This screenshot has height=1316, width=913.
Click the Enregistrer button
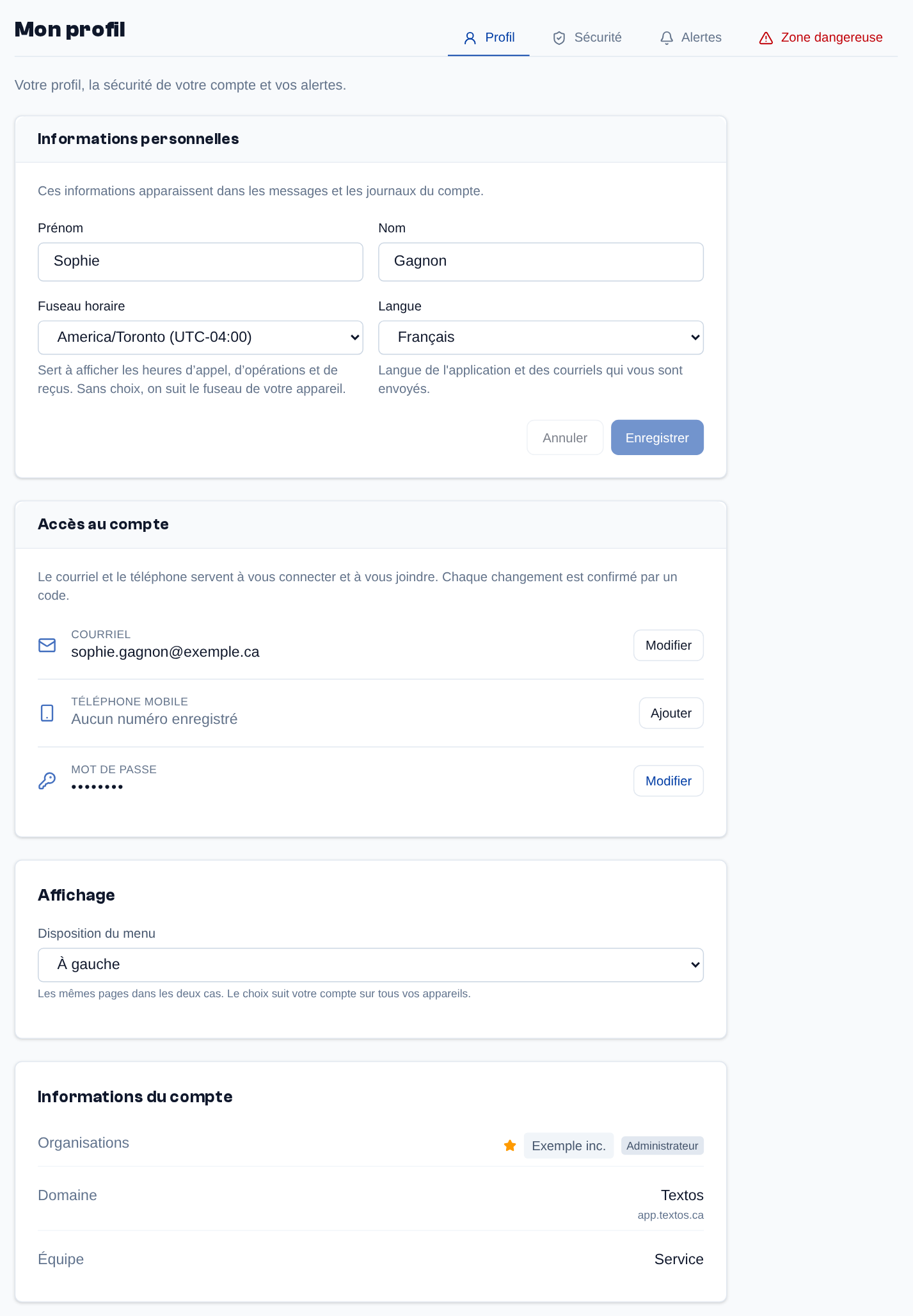[x=657, y=438]
